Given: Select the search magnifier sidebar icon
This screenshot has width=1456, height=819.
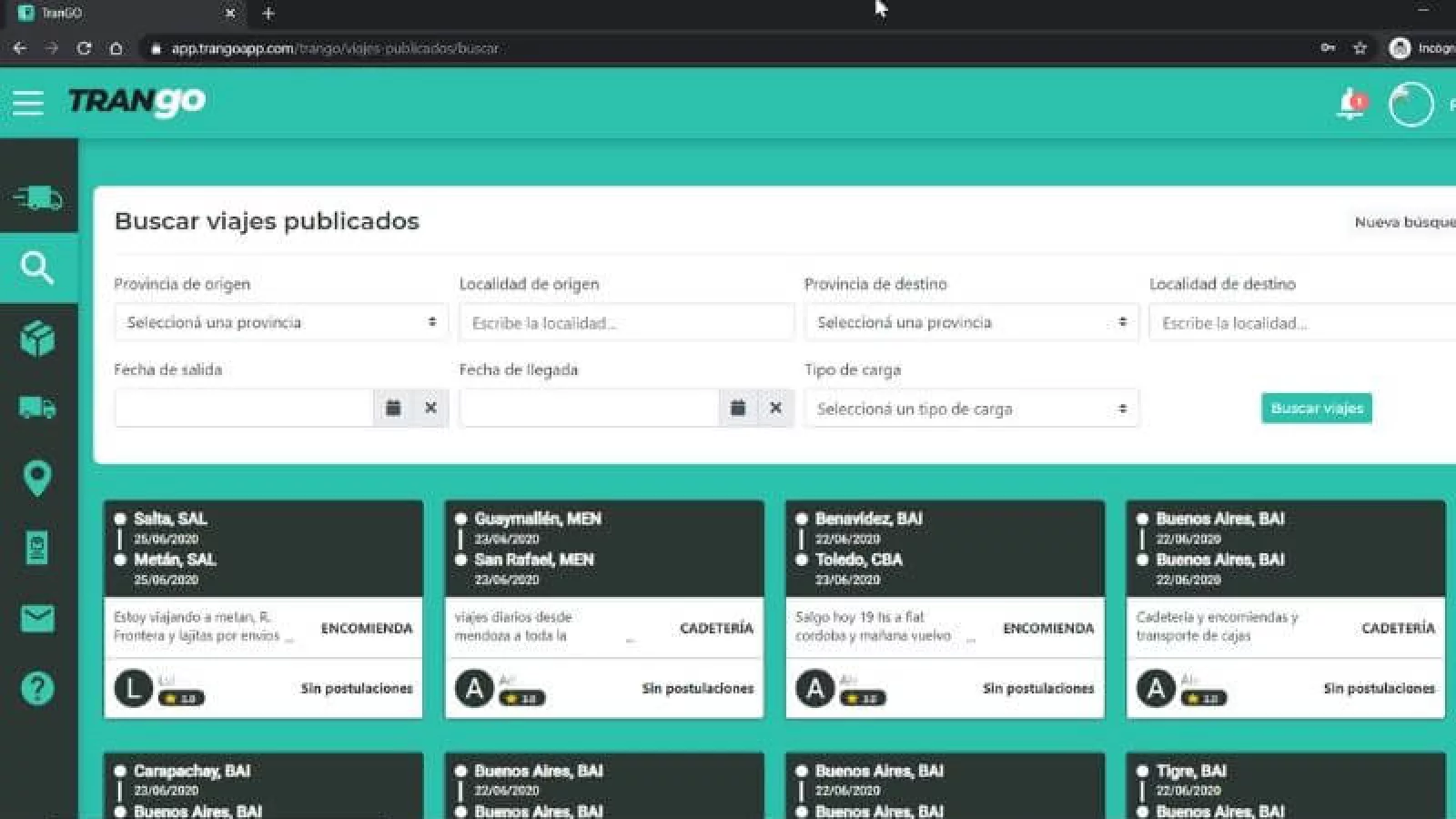Looking at the screenshot, I should [37, 268].
